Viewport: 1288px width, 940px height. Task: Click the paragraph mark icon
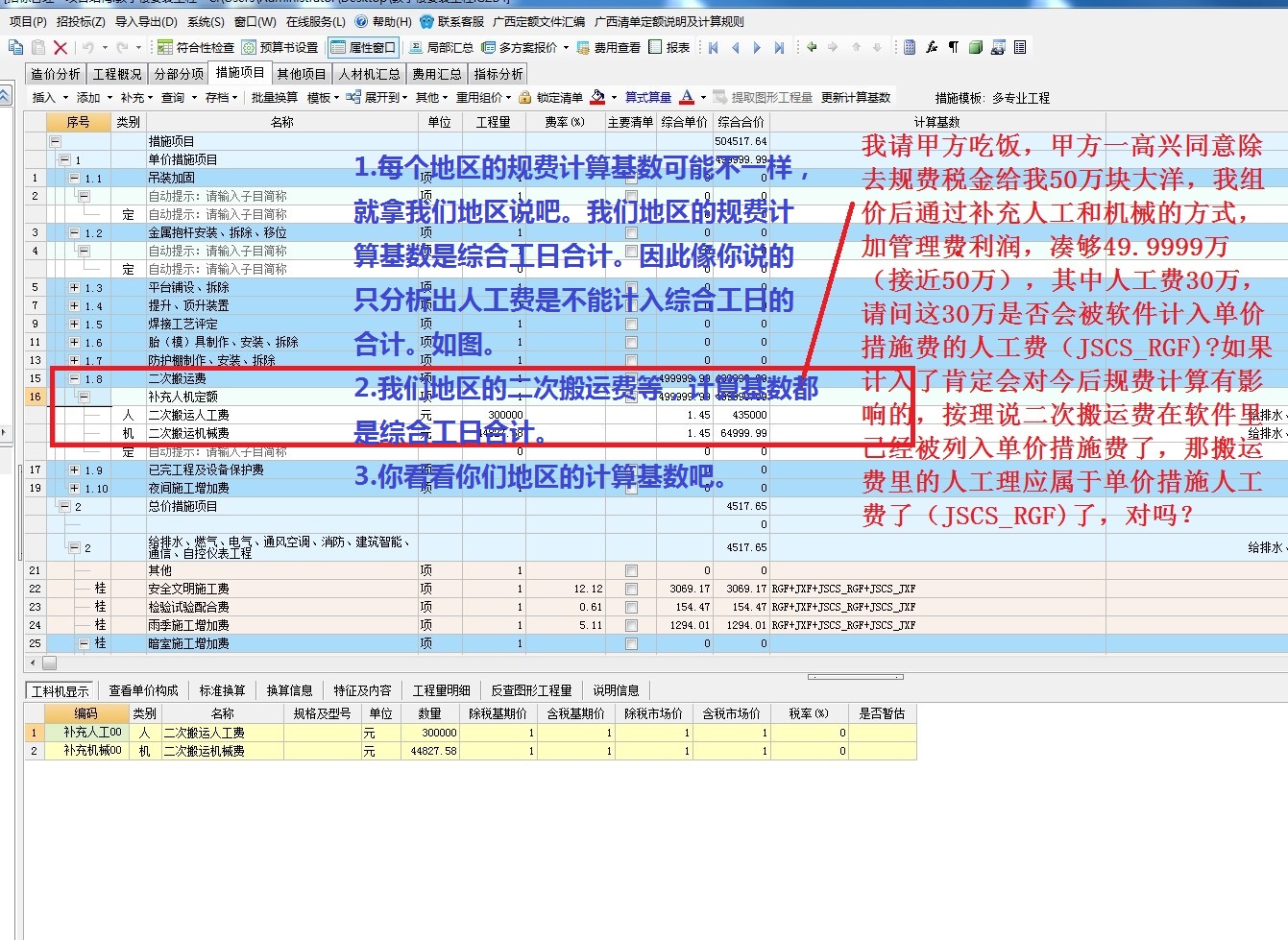(954, 47)
